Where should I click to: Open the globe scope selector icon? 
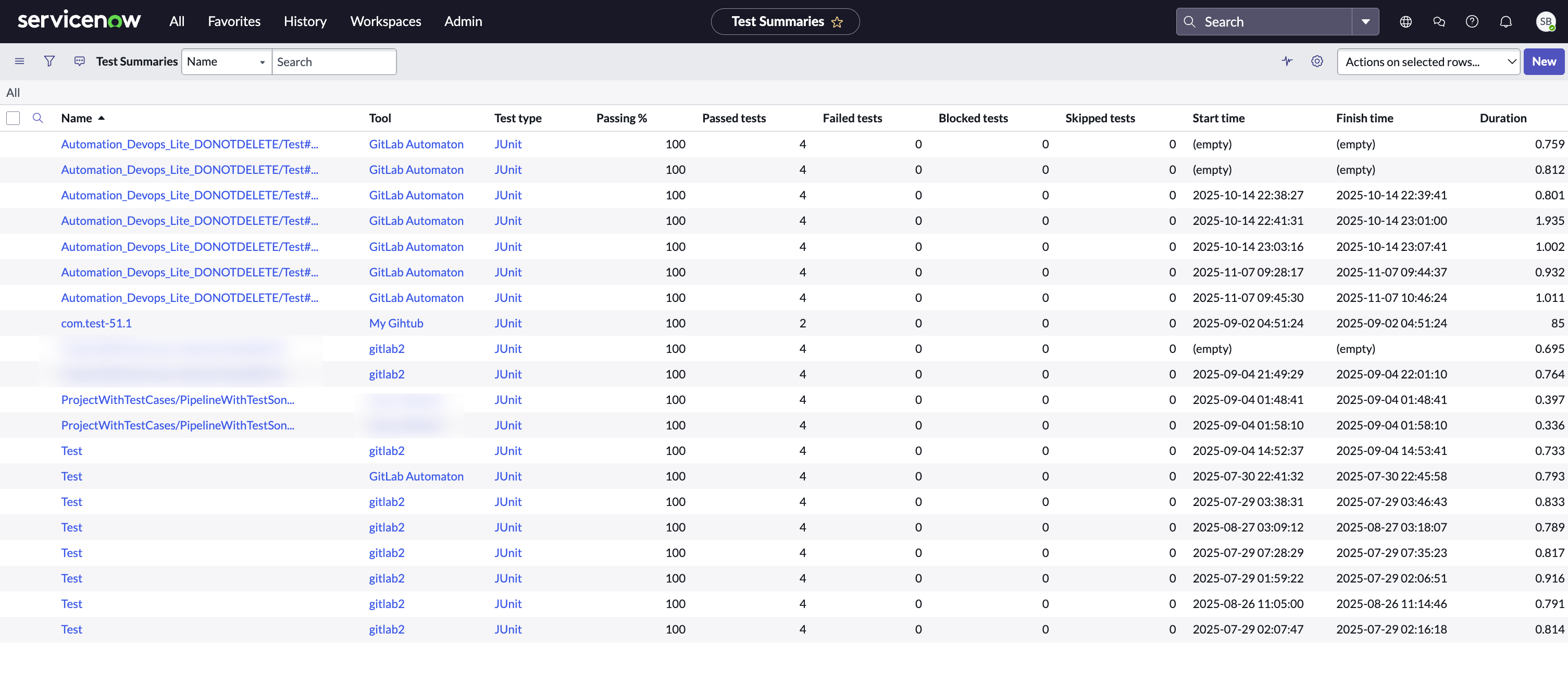[x=1405, y=21]
